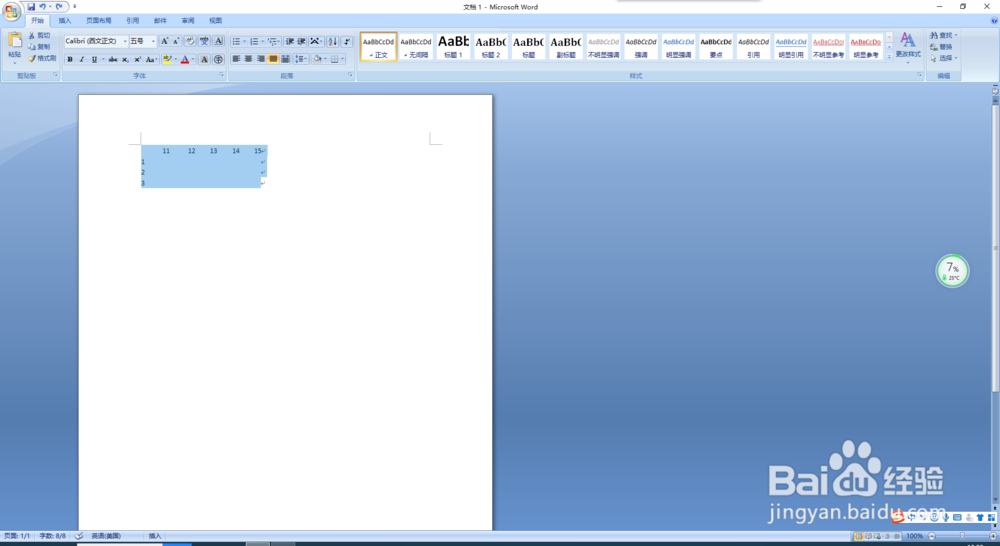The width and height of the screenshot is (1000, 546).
Task: Open text highlight color picker
Action: [x=176, y=59]
